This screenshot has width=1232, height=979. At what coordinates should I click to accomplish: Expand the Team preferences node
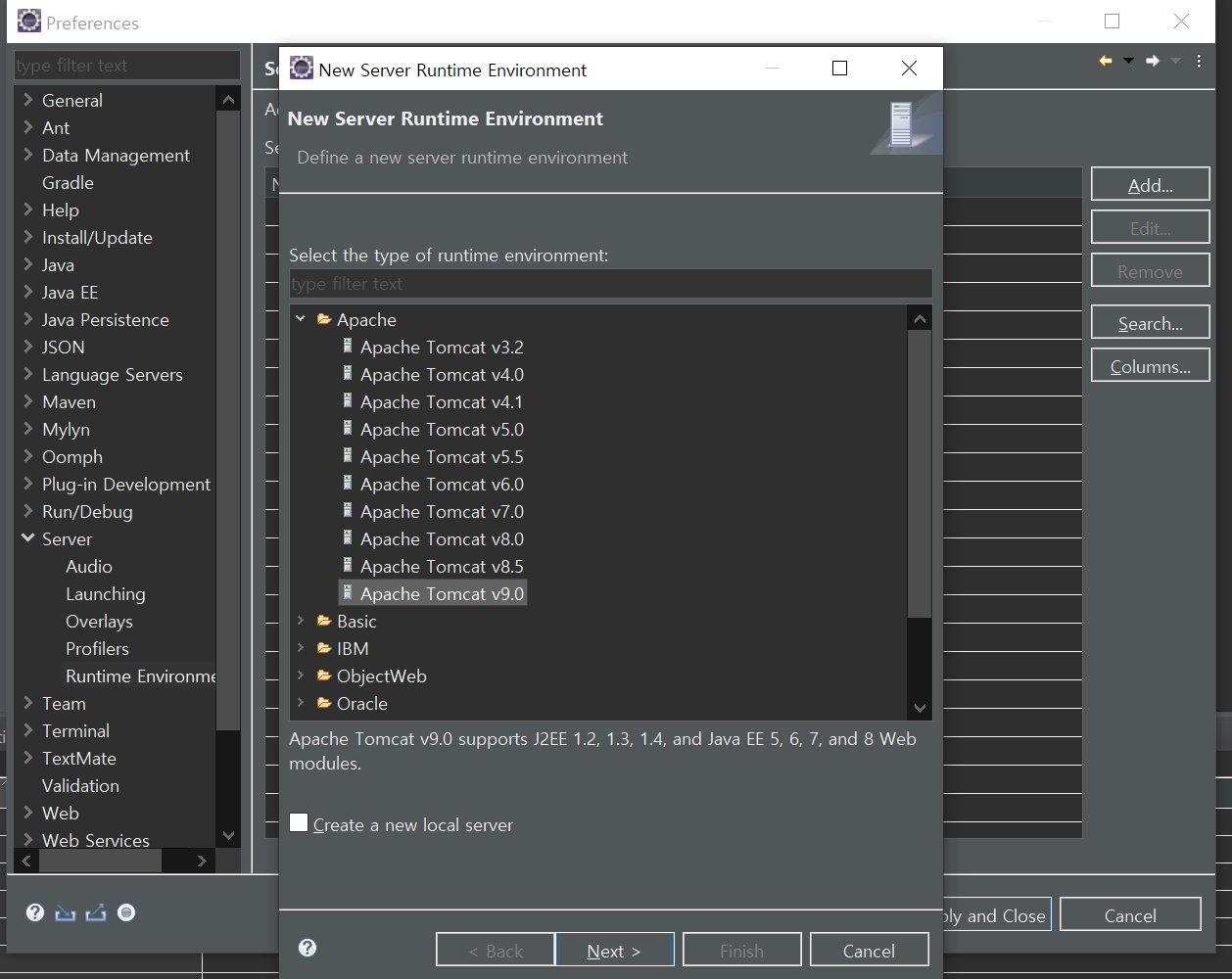pyautogui.click(x=28, y=703)
